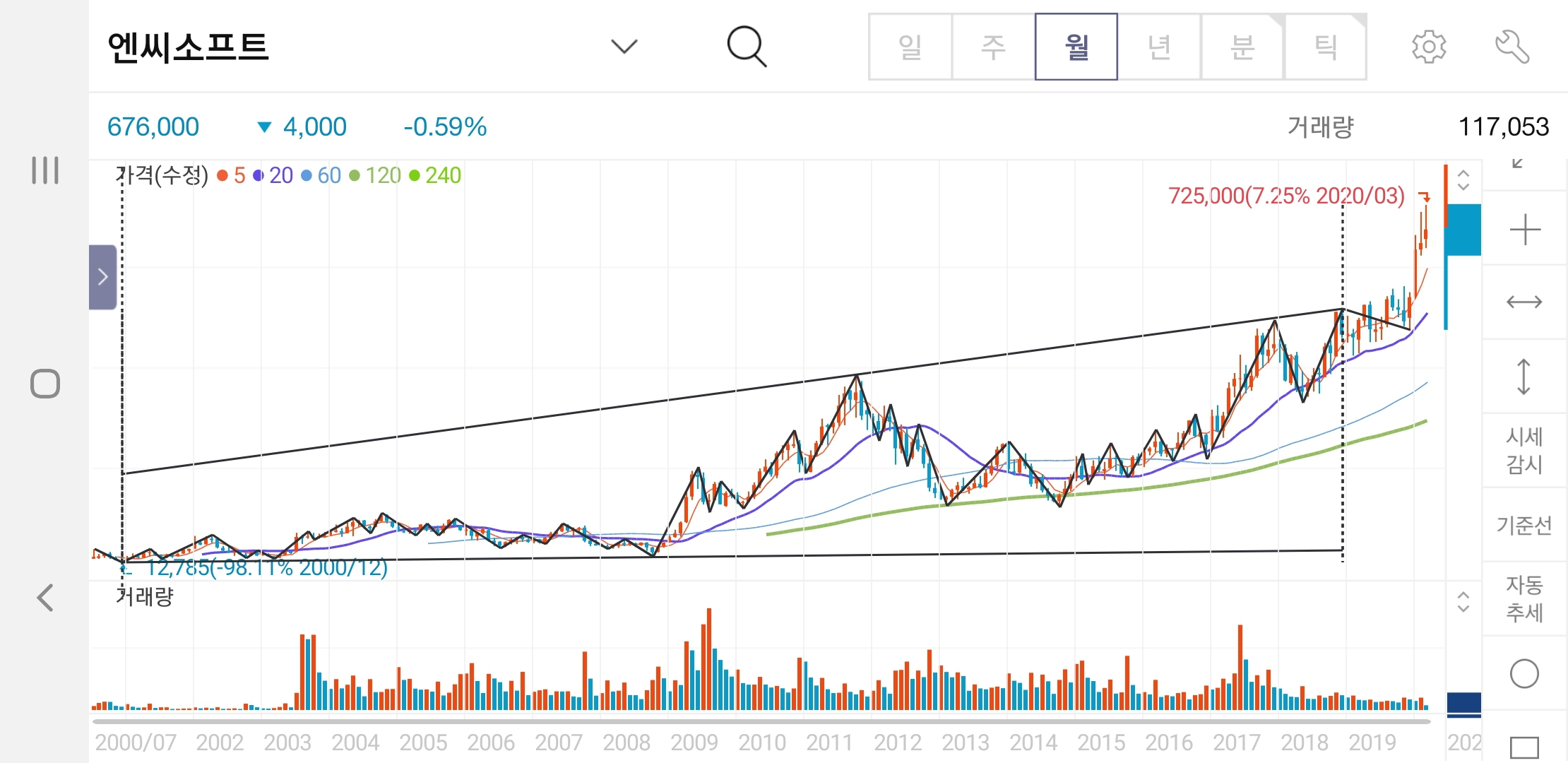Tap the low label 12,785(-98.11% 2000/12)

coord(267,568)
